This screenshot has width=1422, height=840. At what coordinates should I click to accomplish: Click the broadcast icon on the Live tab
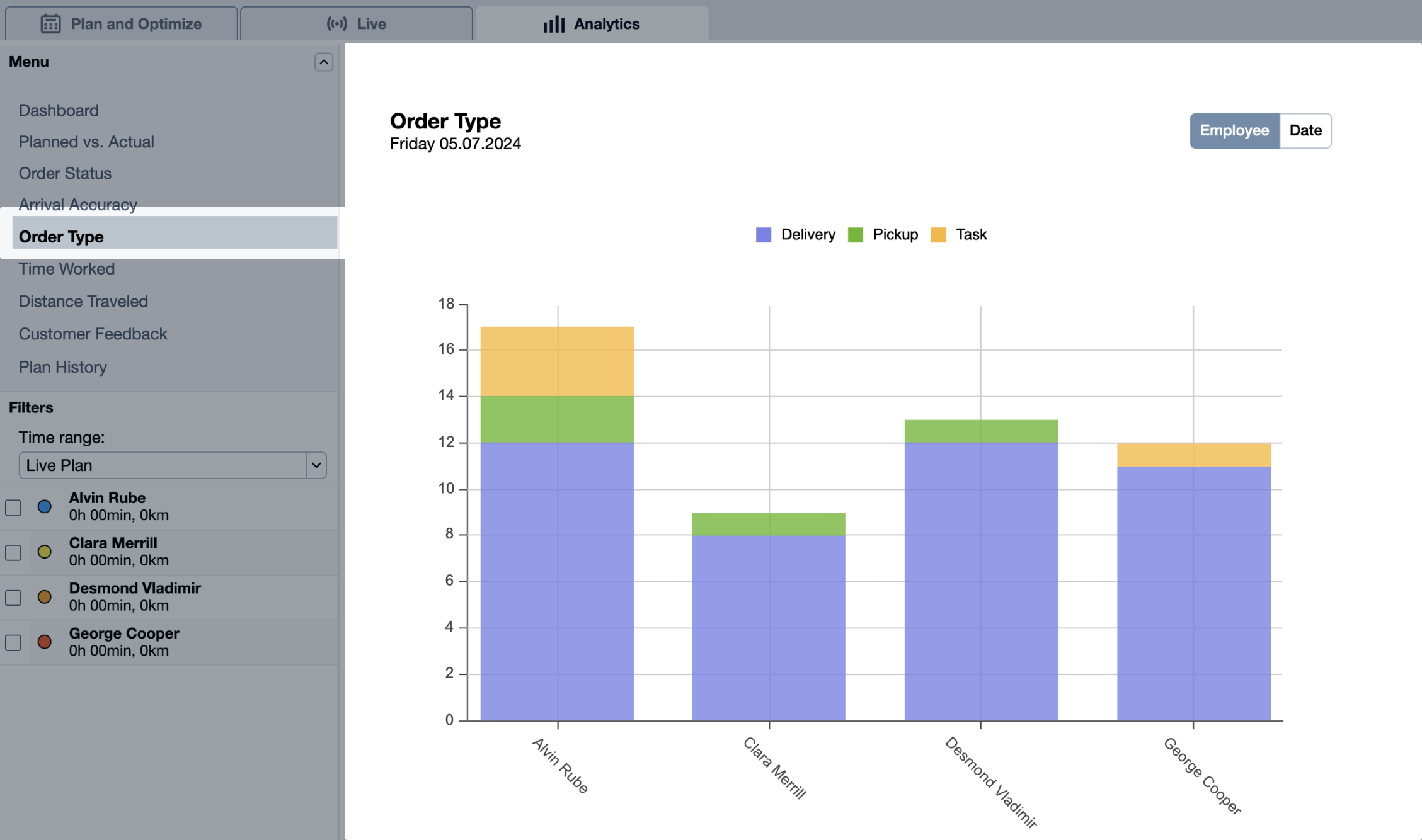click(x=336, y=23)
